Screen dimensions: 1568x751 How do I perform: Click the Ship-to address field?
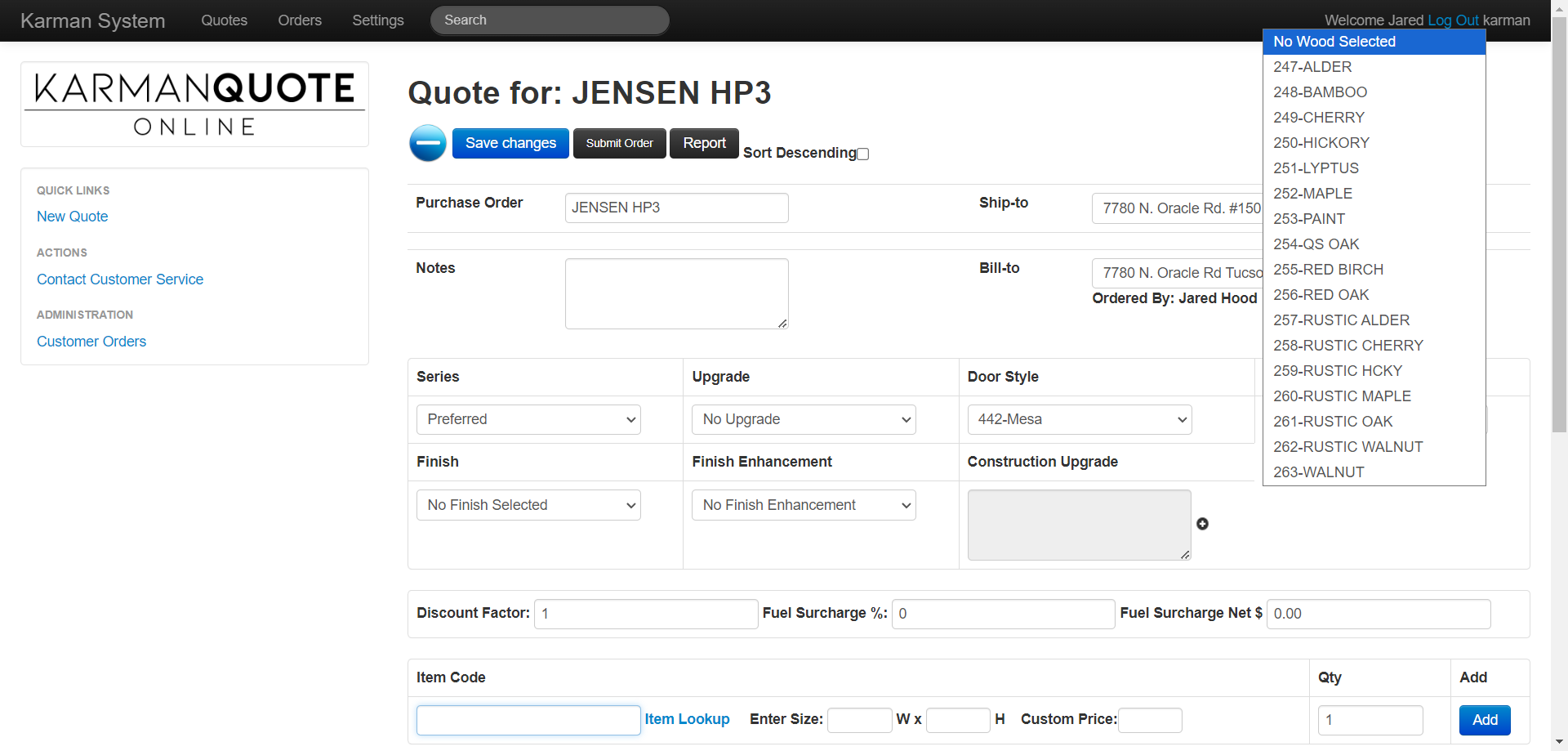(1178, 208)
